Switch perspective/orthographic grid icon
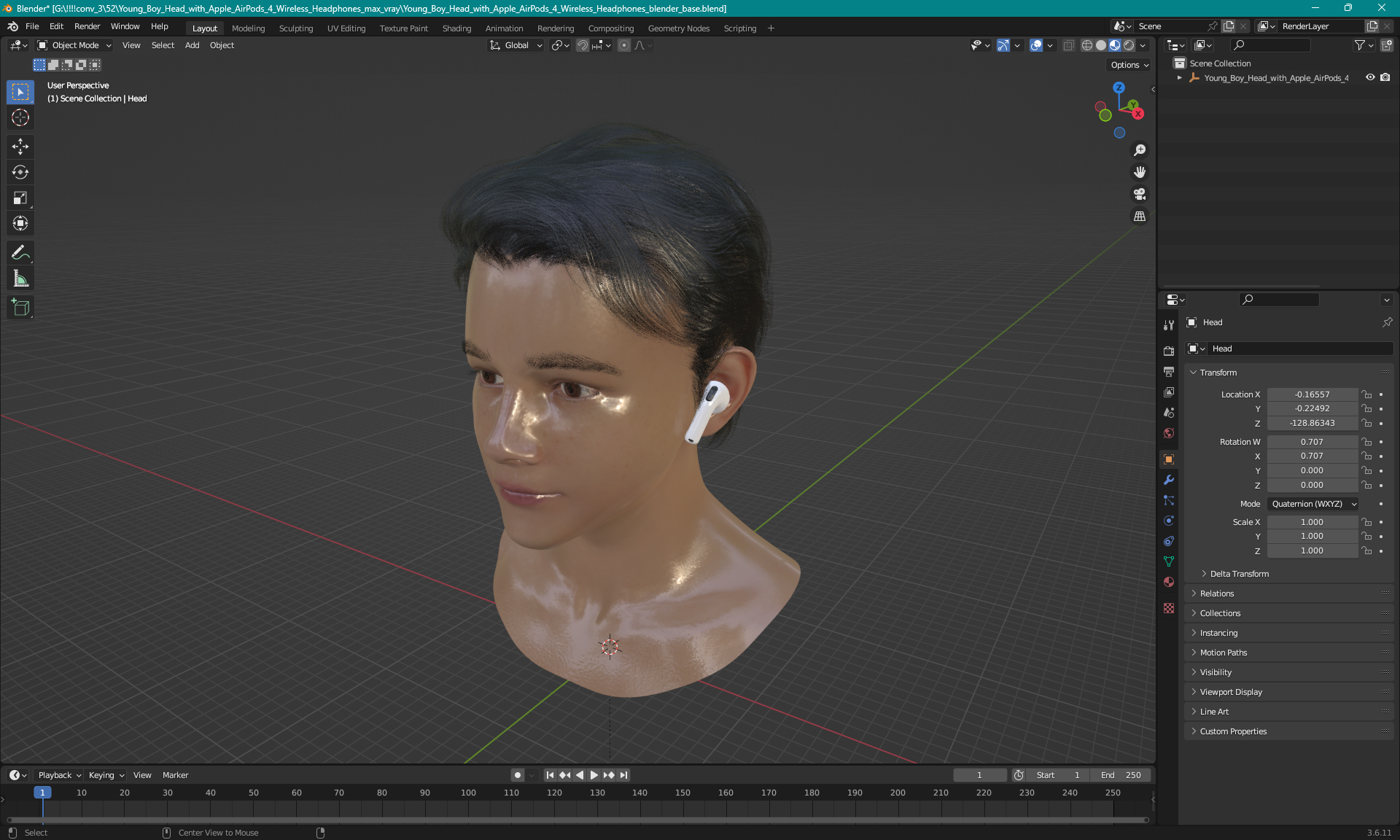Viewport: 1400px width, 840px height. pos(1140,217)
